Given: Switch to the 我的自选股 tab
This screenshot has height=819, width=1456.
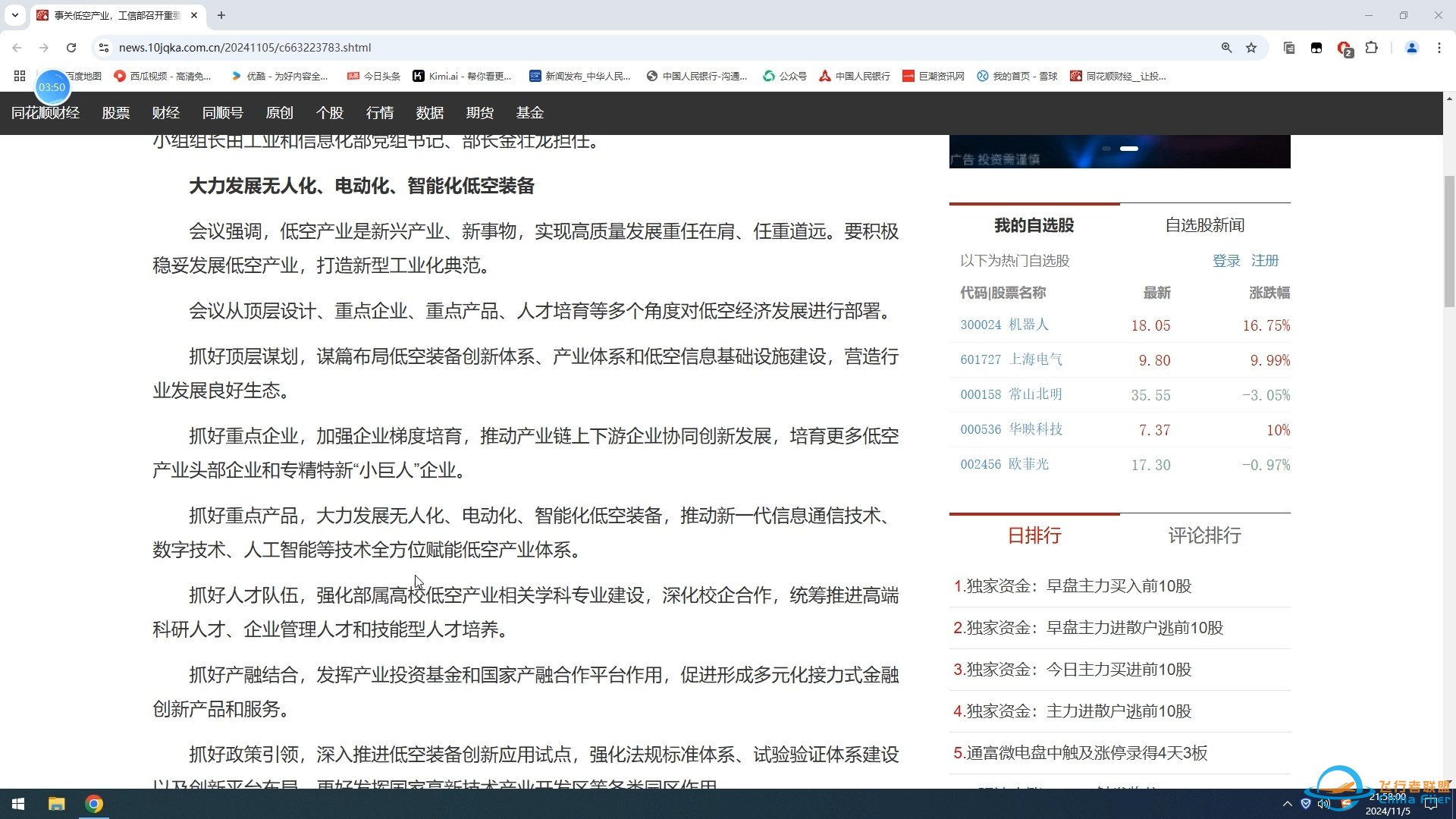Looking at the screenshot, I should (1034, 225).
